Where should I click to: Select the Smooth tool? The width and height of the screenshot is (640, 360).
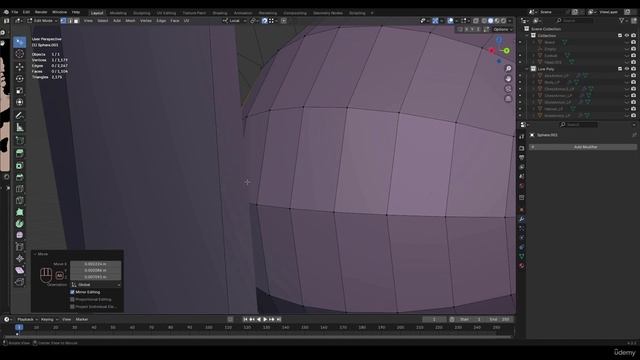pos(19,235)
